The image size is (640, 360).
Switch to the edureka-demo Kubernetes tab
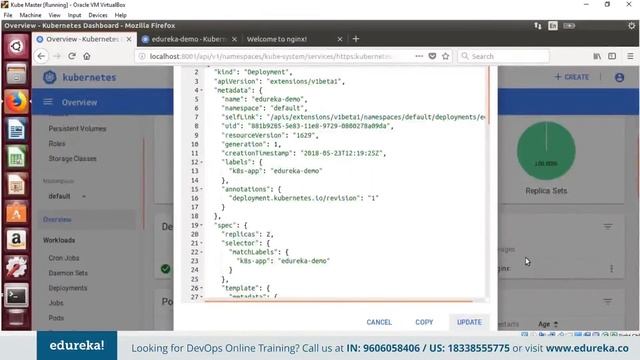pyautogui.click(x=189, y=39)
